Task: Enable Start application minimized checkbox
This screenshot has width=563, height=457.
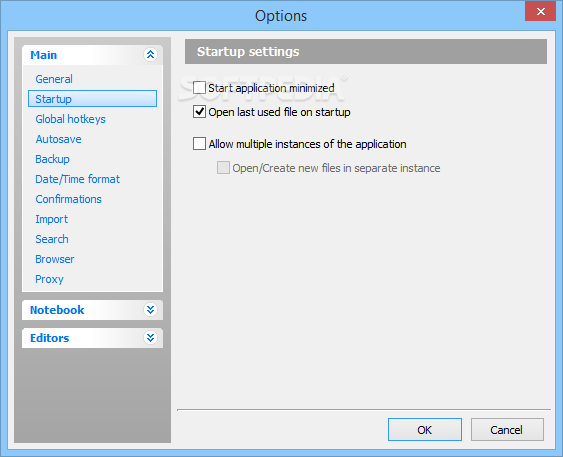Action: pyautogui.click(x=199, y=88)
